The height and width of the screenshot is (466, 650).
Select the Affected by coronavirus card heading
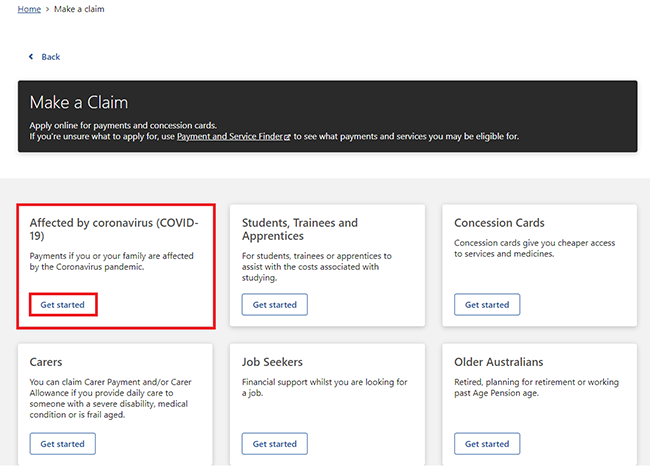[x=114, y=229]
